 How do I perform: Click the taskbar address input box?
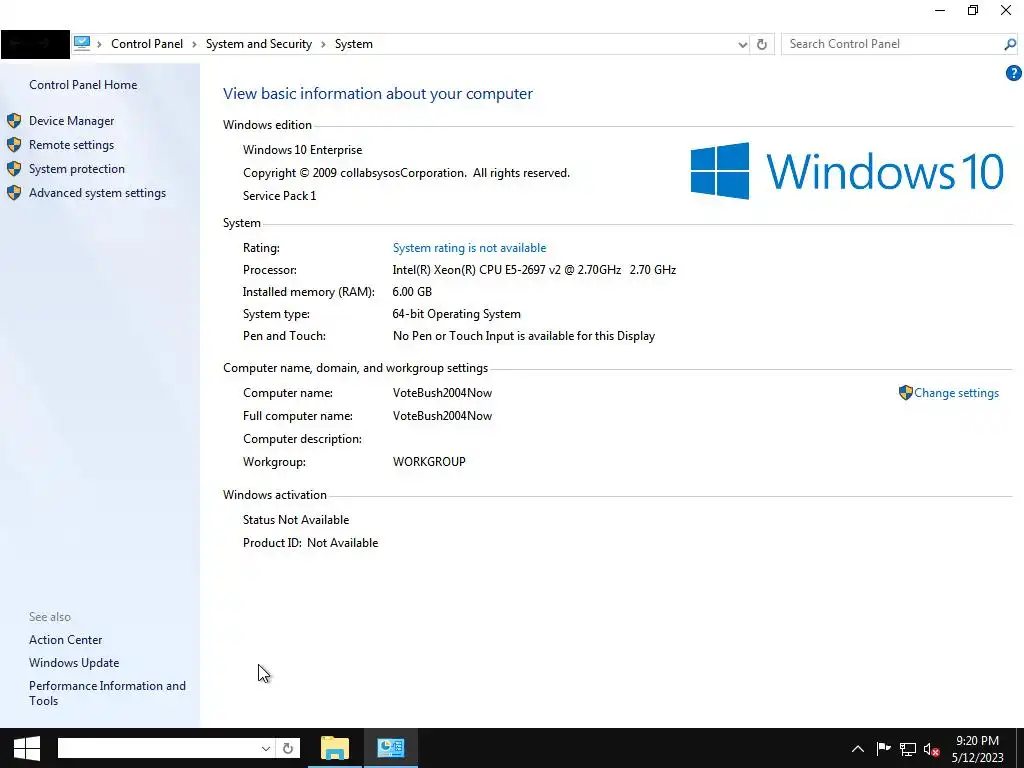pos(159,748)
